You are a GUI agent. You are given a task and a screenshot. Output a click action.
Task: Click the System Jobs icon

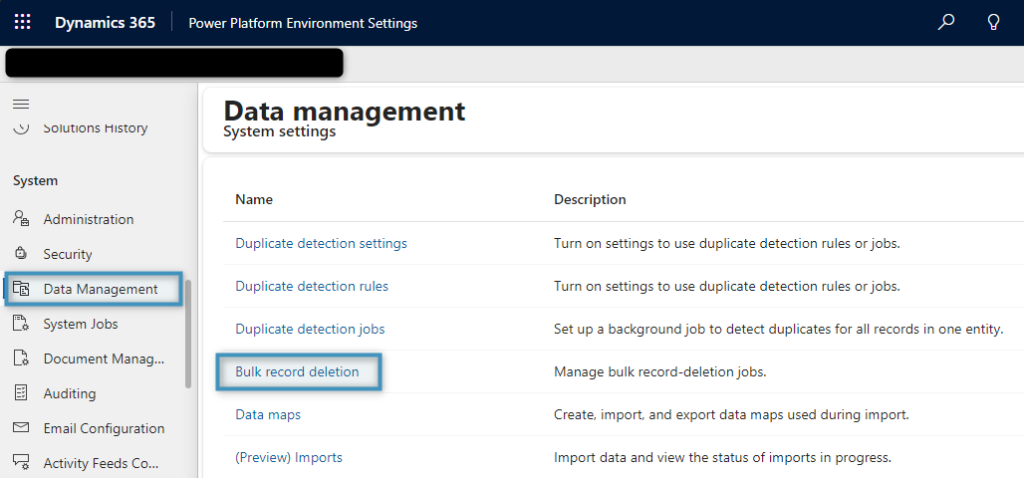tap(22, 324)
